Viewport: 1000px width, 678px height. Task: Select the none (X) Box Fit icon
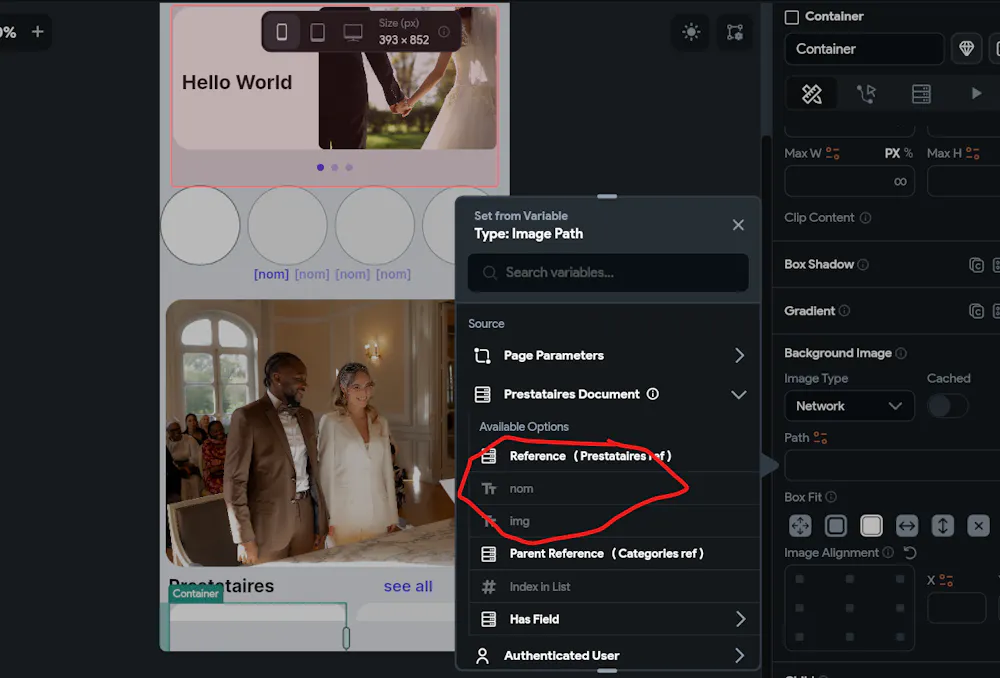pos(978,526)
